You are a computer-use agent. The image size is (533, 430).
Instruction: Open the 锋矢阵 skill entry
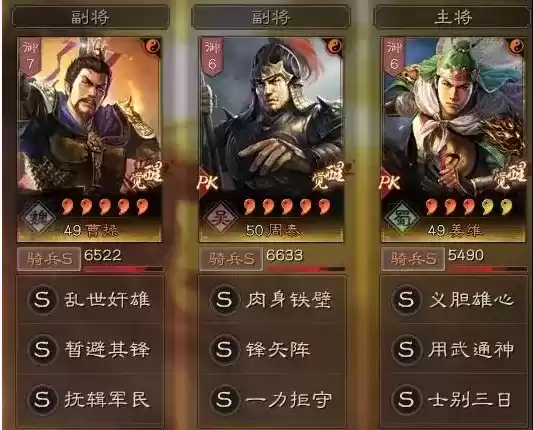[272, 349]
